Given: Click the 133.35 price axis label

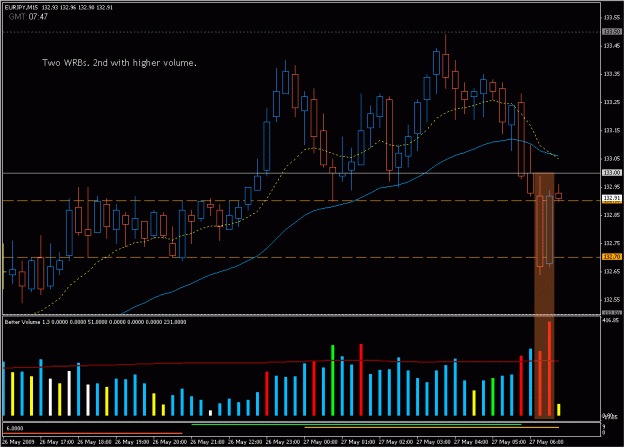Looking at the screenshot, I should tap(611, 74).
